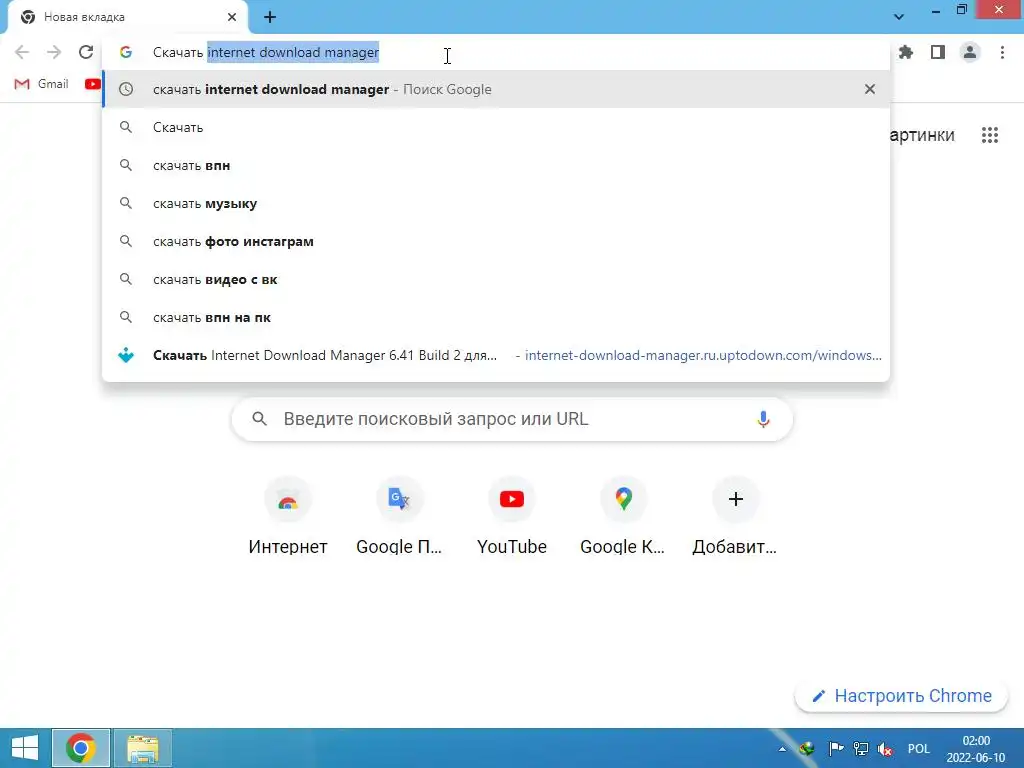Image resolution: width=1024 pixels, height=768 pixels.
Task: Open the Google Переводчик shortcut
Action: 399,517
